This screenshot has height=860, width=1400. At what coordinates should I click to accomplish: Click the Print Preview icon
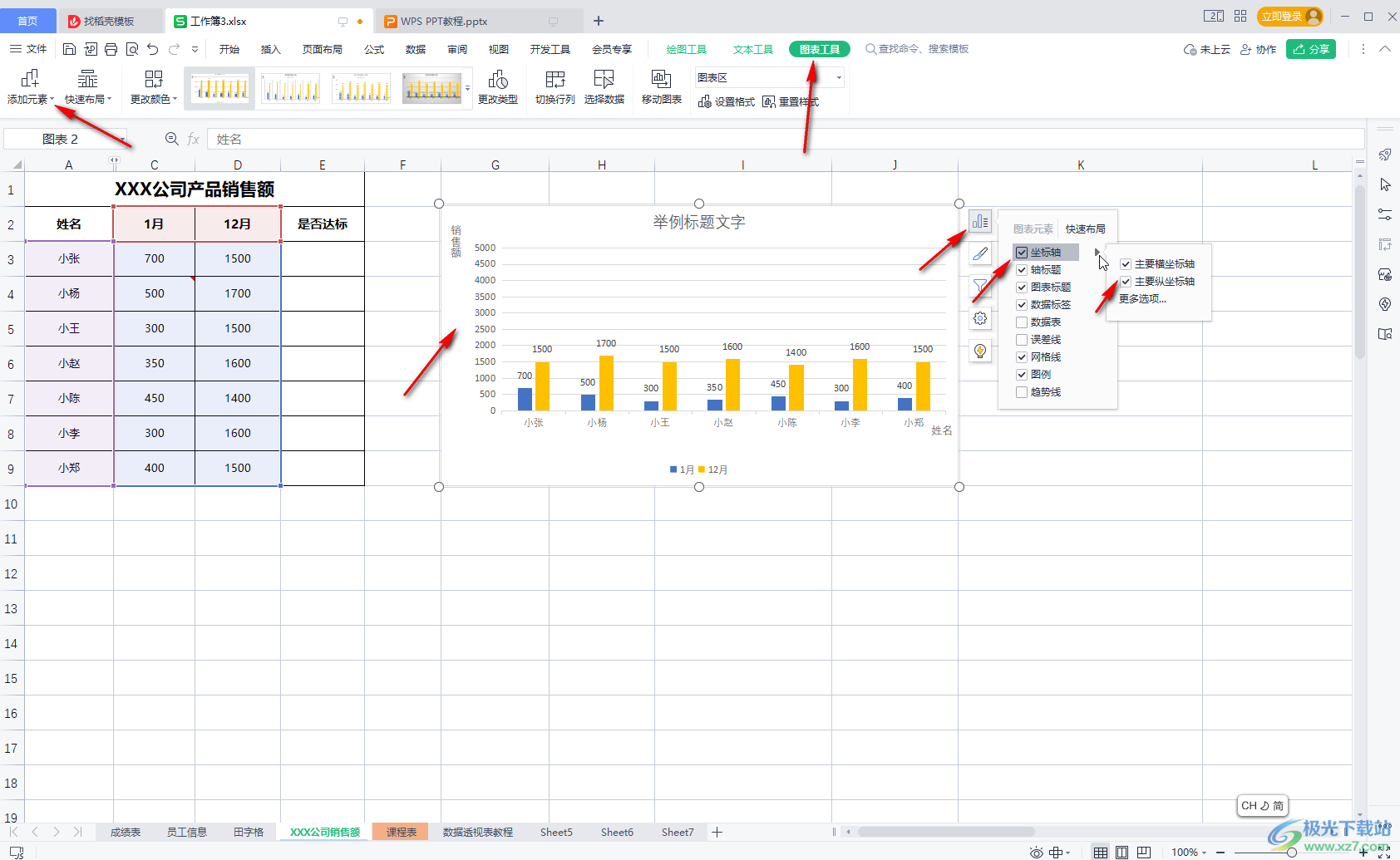pyautogui.click(x=131, y=49)
